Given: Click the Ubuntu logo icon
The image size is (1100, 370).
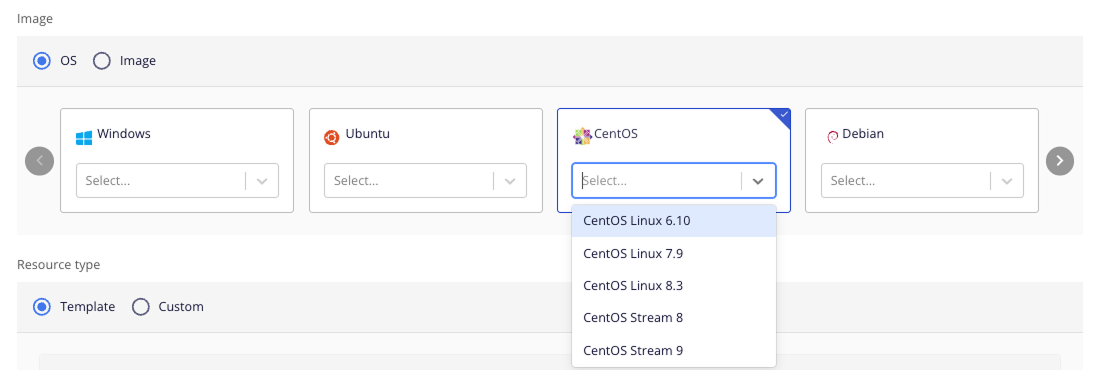Looking at the screenshot, I should point(332,138).
